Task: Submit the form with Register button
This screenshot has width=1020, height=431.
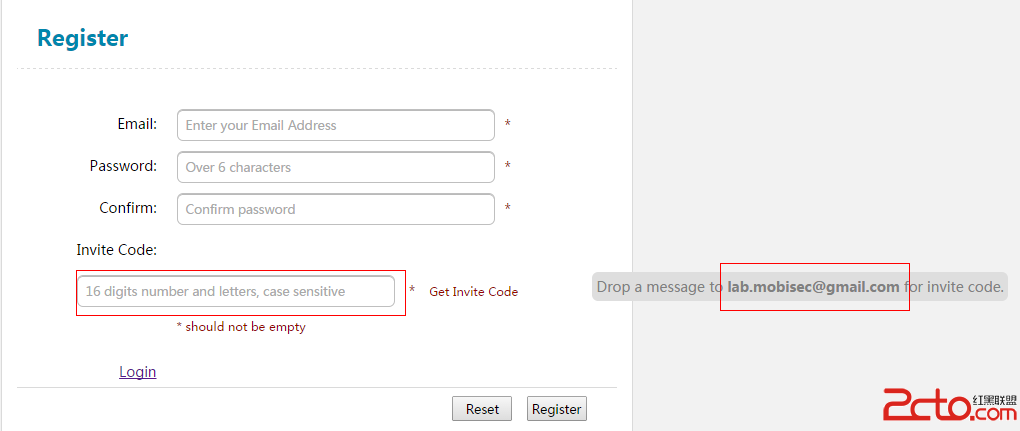Action: click(x=557, y=409)
